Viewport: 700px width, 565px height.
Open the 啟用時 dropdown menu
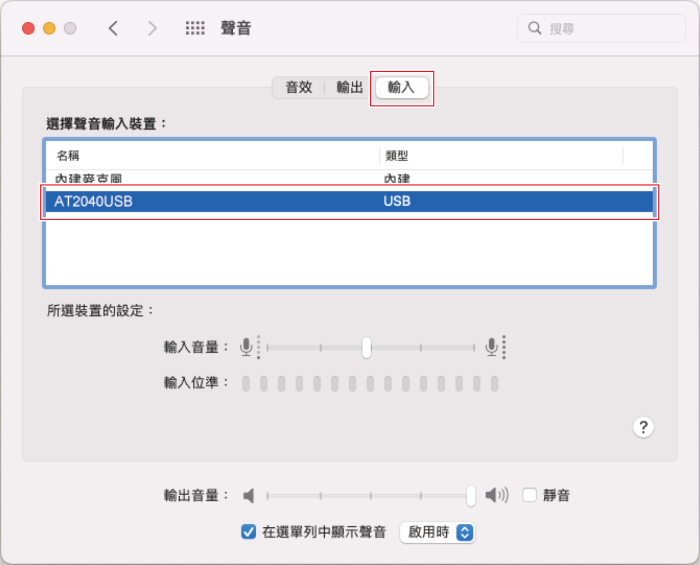coord(437,532)
